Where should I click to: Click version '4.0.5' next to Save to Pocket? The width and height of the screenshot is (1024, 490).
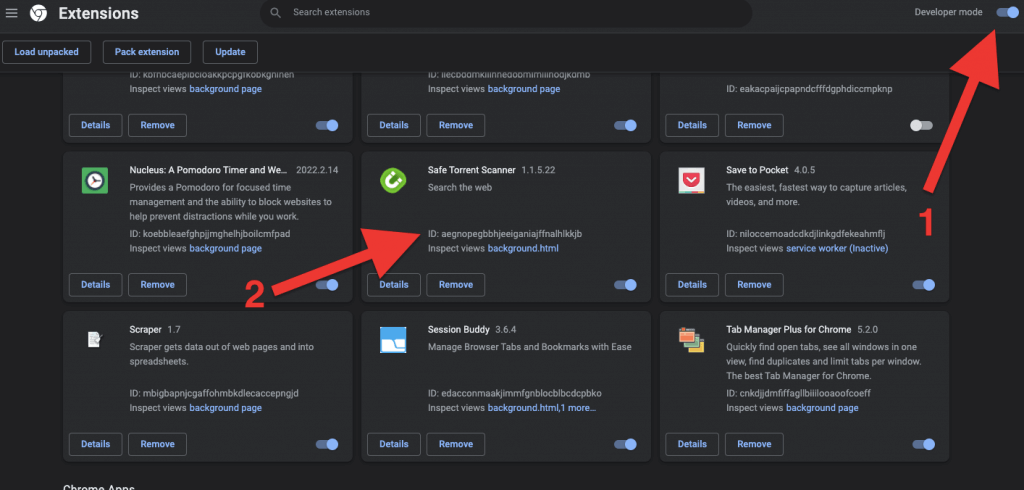pos(805,170)
